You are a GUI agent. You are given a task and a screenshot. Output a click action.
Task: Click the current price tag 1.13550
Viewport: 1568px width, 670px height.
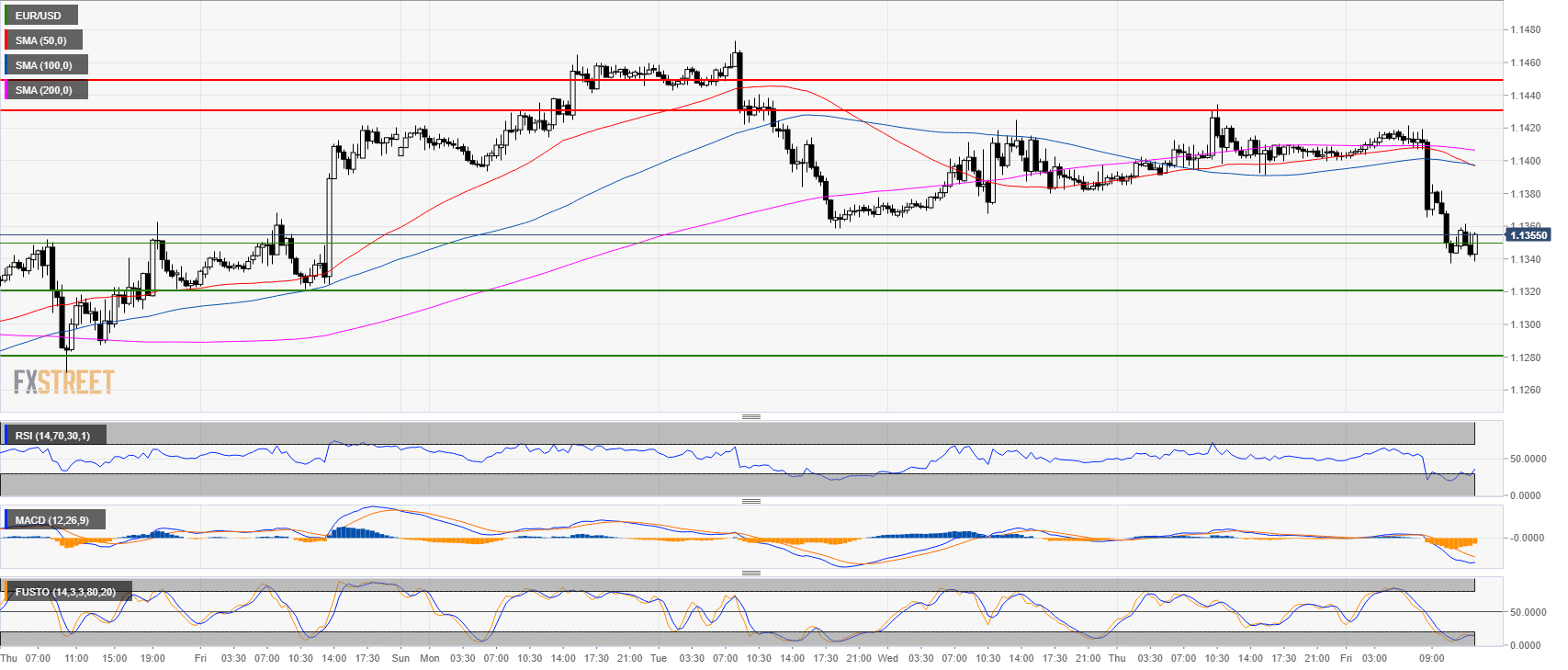pyautogui.click(x=1528, y=235)
